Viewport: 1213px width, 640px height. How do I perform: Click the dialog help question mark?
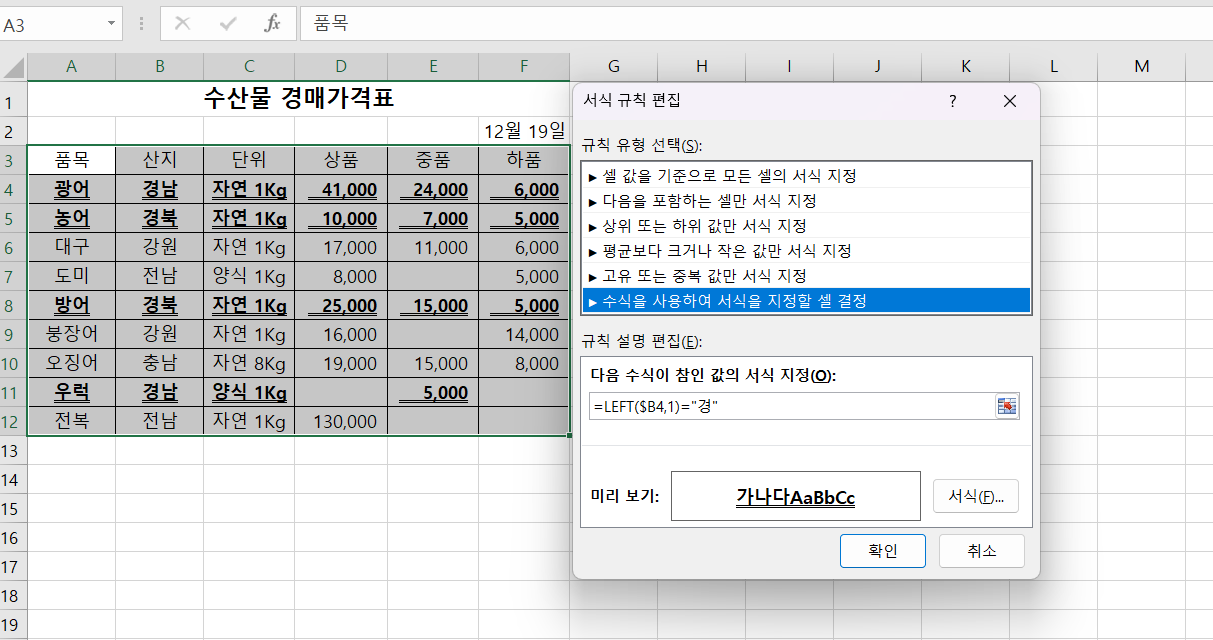coord(953,101)
